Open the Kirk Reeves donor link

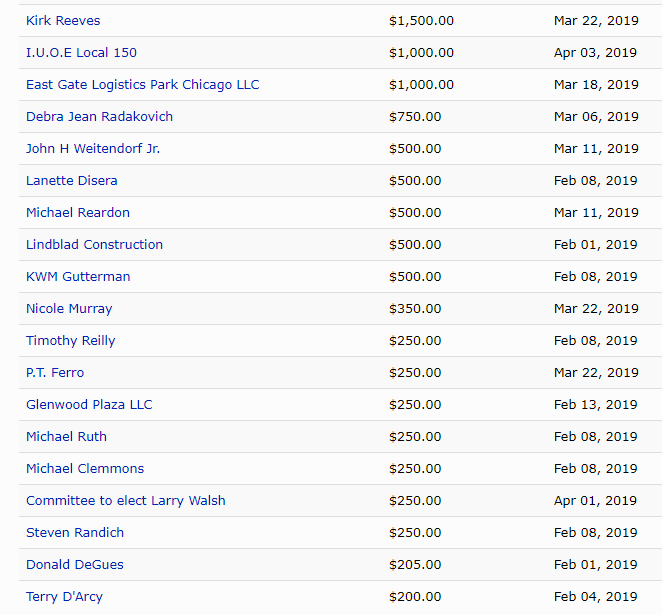point(63,21)
